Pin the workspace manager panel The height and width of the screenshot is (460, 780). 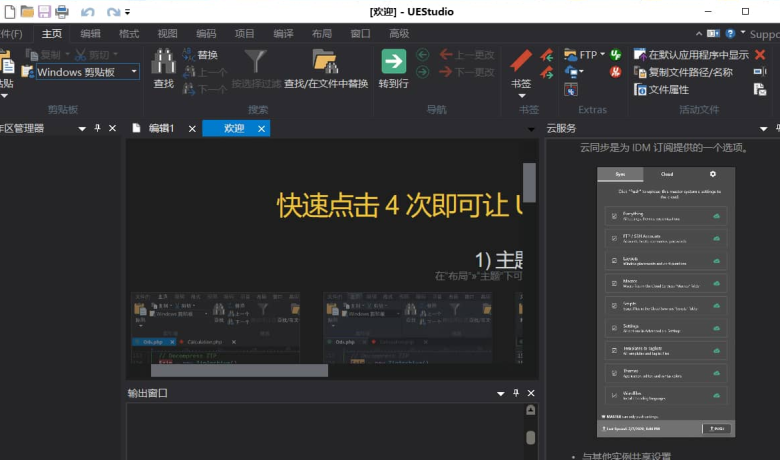(98, 128)
